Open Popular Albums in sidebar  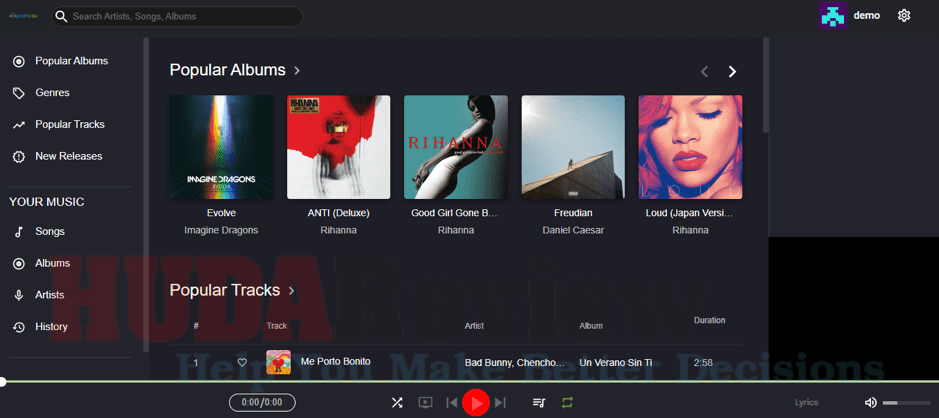point(71,61)
